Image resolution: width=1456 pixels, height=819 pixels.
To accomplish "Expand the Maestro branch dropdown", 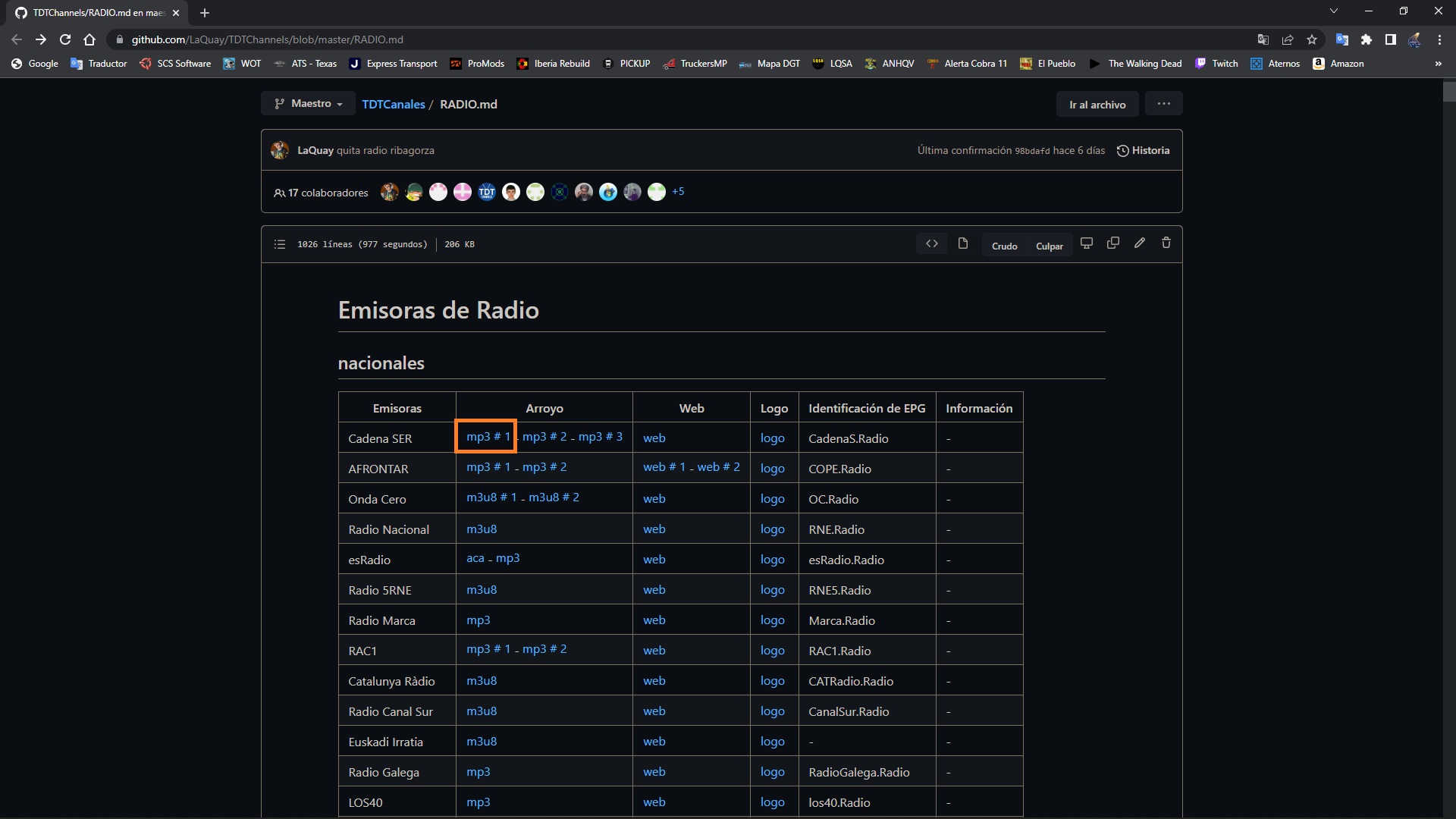I will coord(309,104).
